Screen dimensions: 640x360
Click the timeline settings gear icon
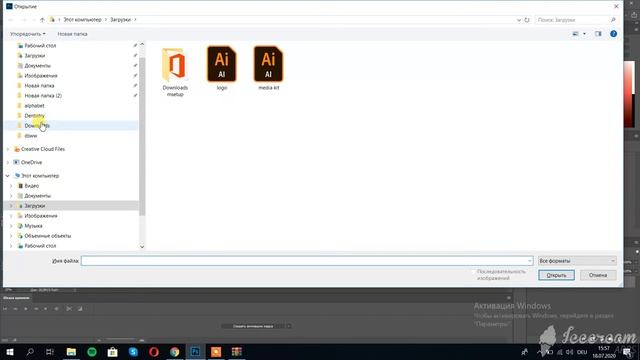pos(56,309)
